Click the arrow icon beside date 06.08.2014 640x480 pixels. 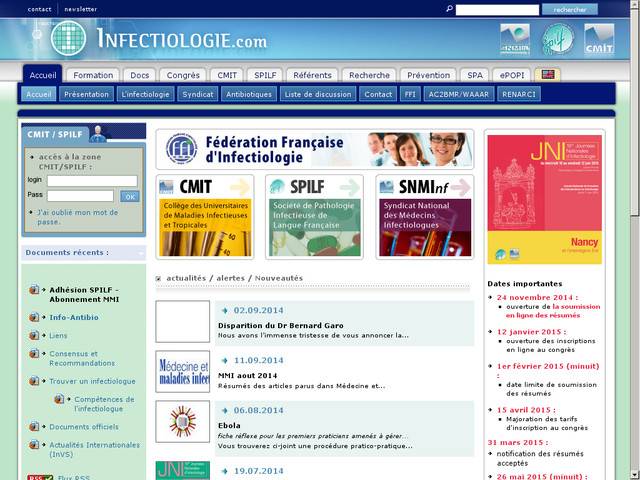click(x=224, y=411)
